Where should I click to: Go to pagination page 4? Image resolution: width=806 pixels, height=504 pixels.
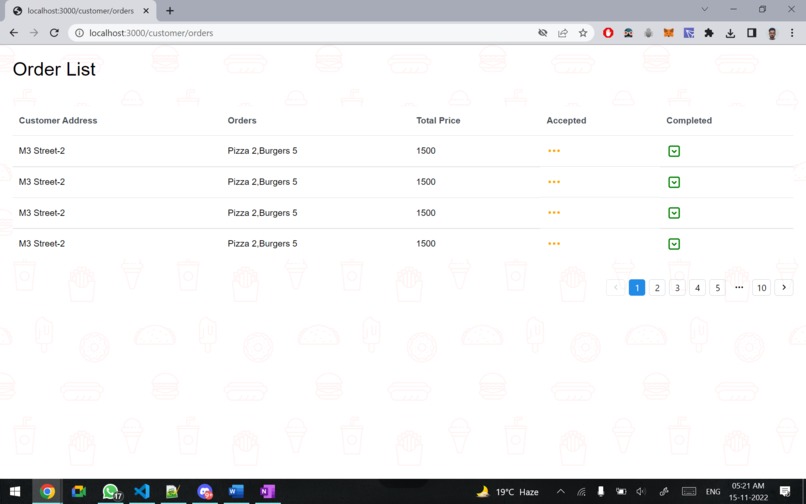pos(698,287)
